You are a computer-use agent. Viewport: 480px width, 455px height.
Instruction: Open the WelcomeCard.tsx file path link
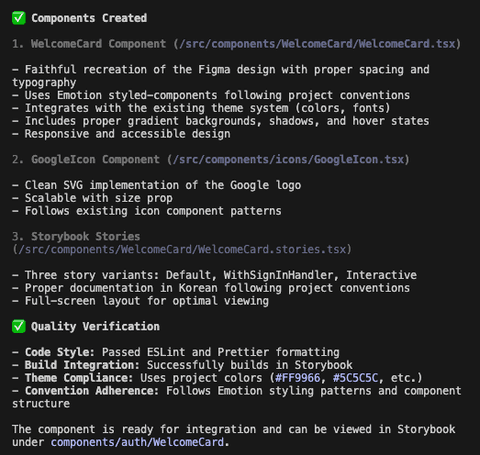tap(317, 44)
